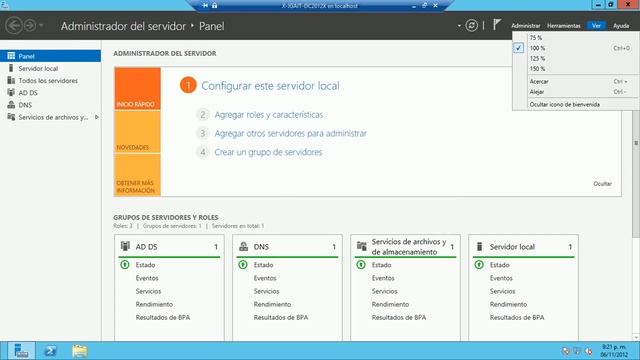Open the Administrar menu
This screenshot has width=640, height=360.
[525, 26]
